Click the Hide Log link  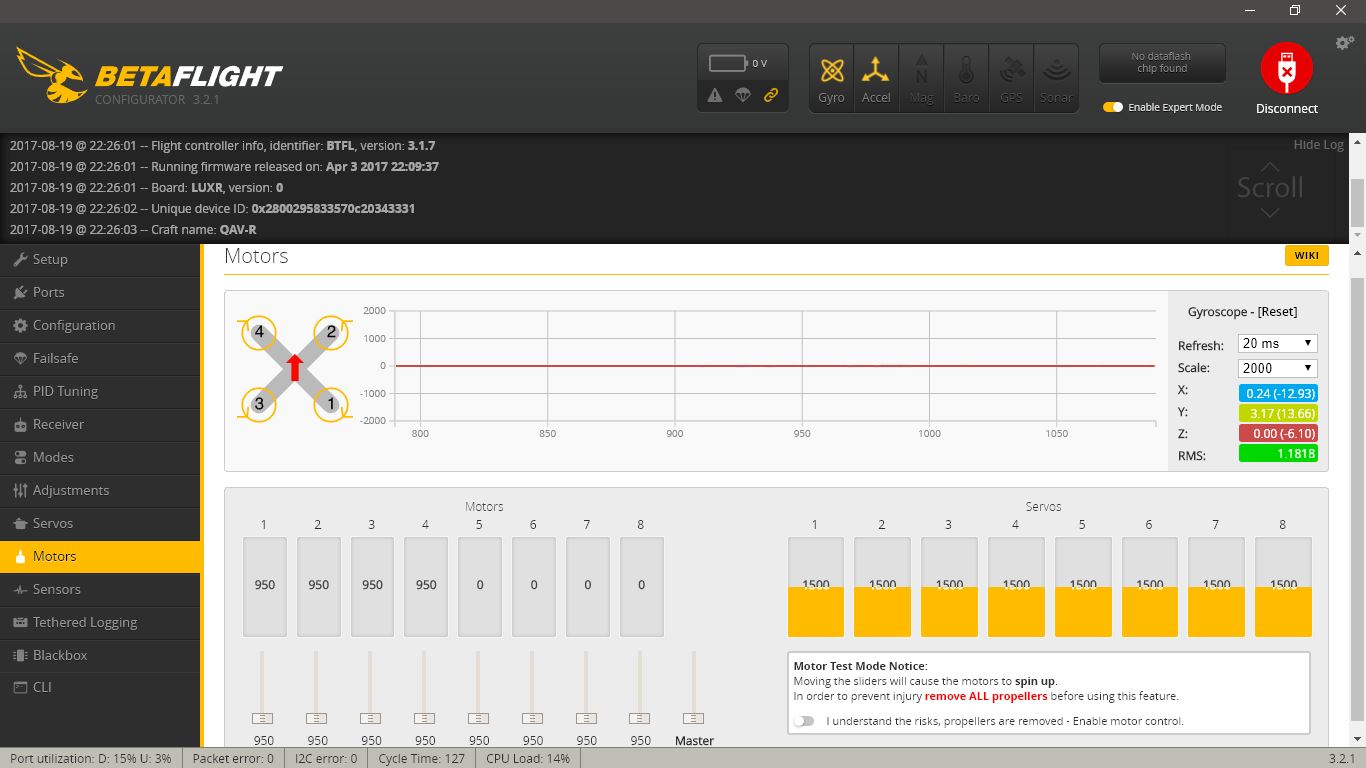(1318, 145)
